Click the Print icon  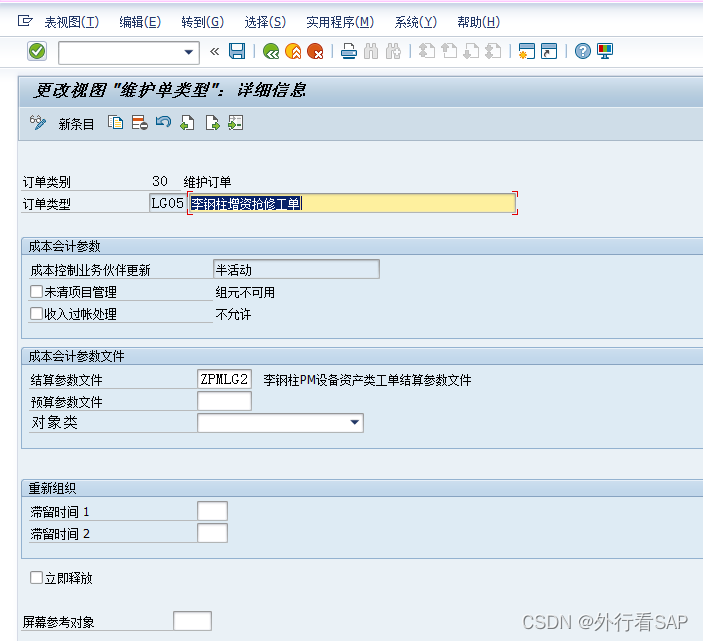(x=348, y=52)
